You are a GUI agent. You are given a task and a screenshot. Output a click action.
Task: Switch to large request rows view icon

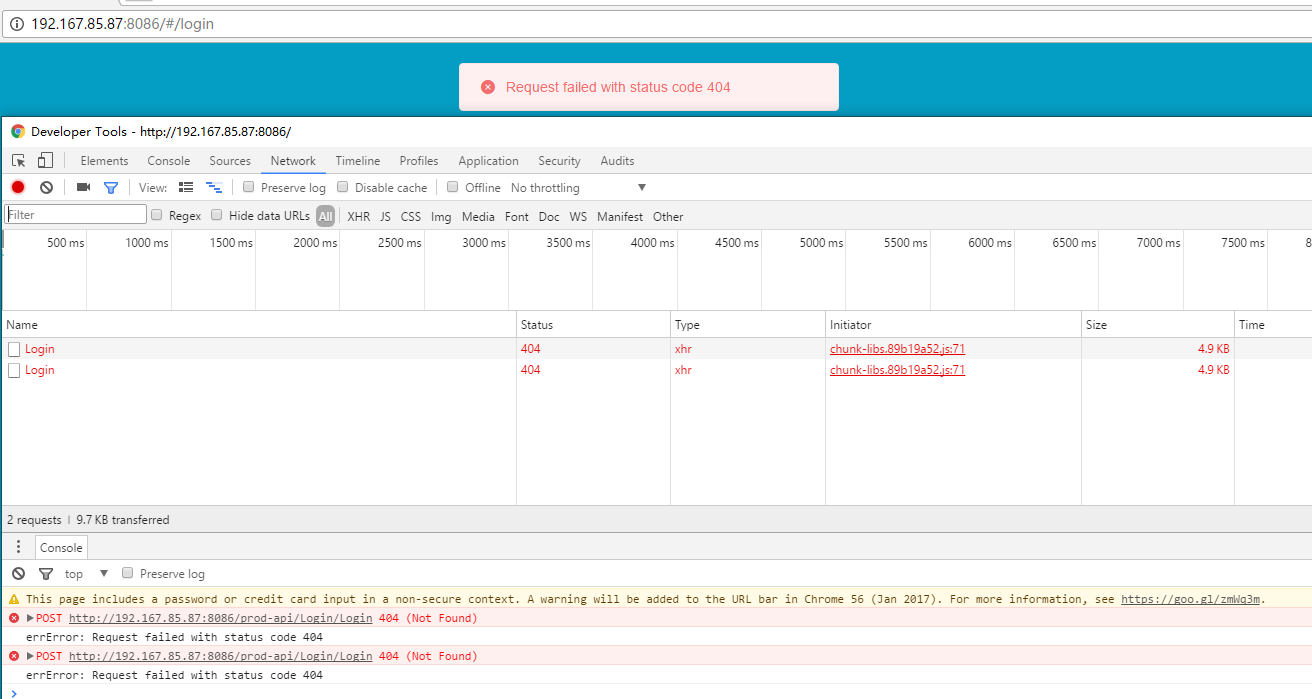pyautogui.click(x=186, y=187)
